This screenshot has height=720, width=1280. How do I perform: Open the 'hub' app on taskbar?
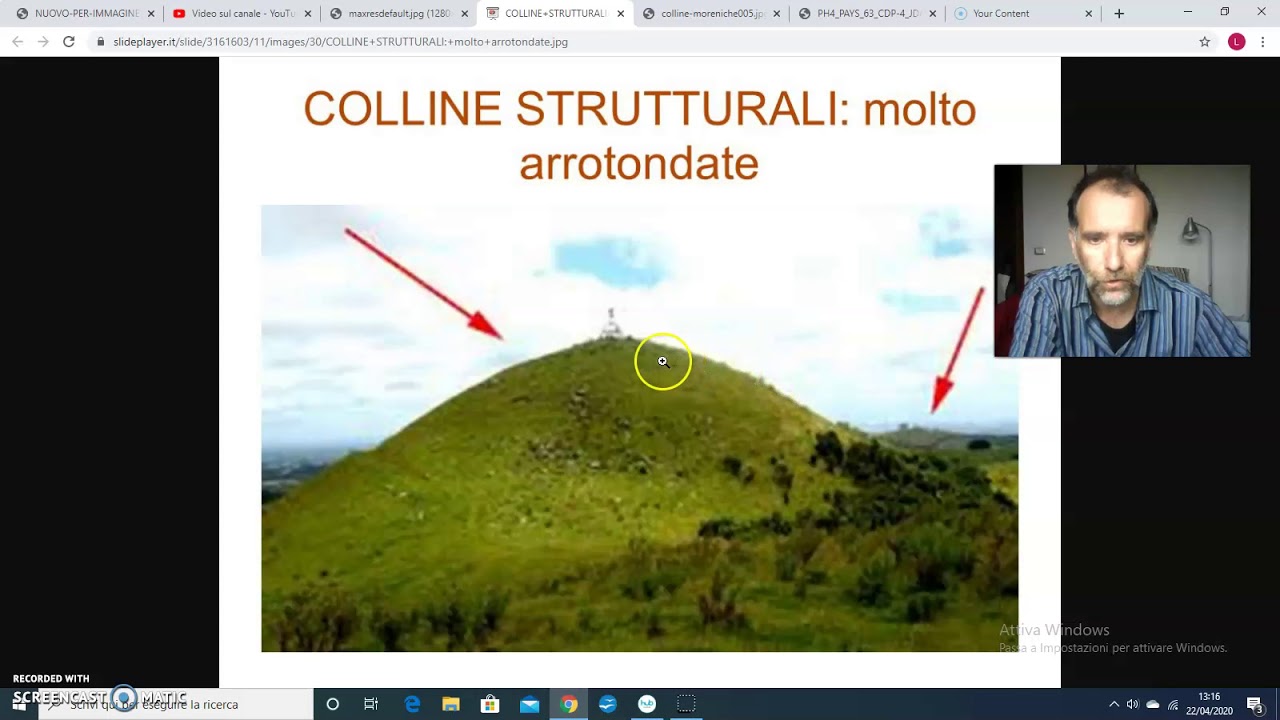tap(647, 704)
